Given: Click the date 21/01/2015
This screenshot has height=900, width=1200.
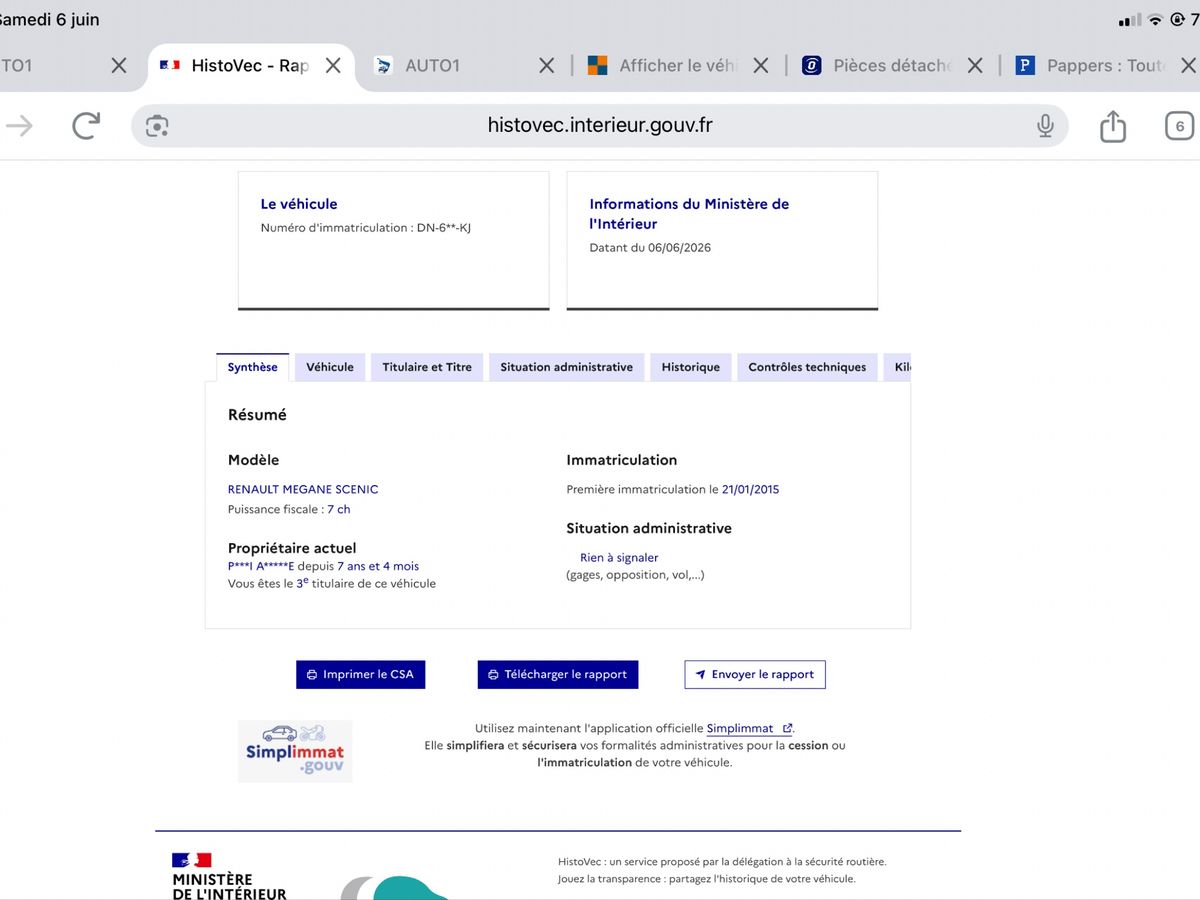Looking at the screenshot, I should 750,490.
